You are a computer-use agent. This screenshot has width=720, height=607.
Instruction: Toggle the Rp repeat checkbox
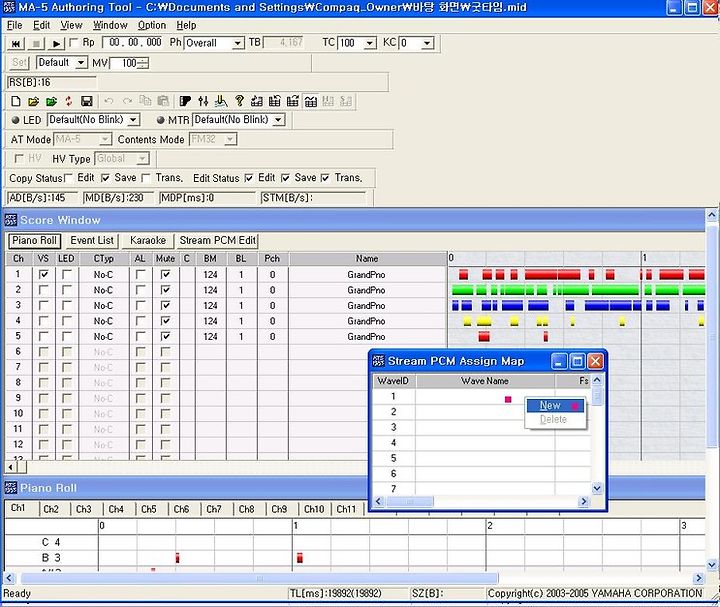pos(73,43)
